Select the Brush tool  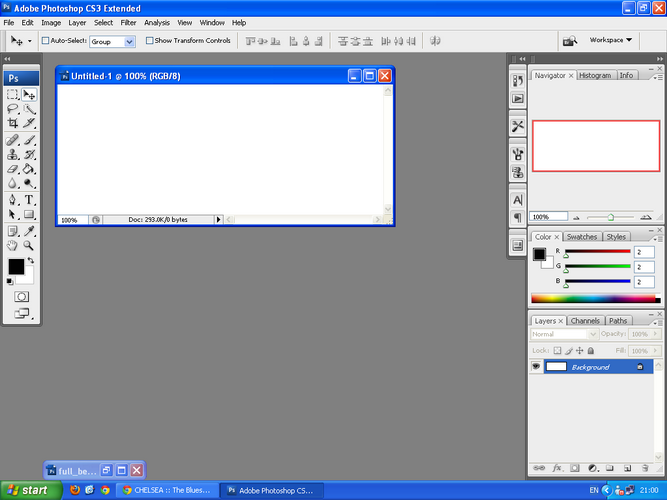(x=29, y=140)
